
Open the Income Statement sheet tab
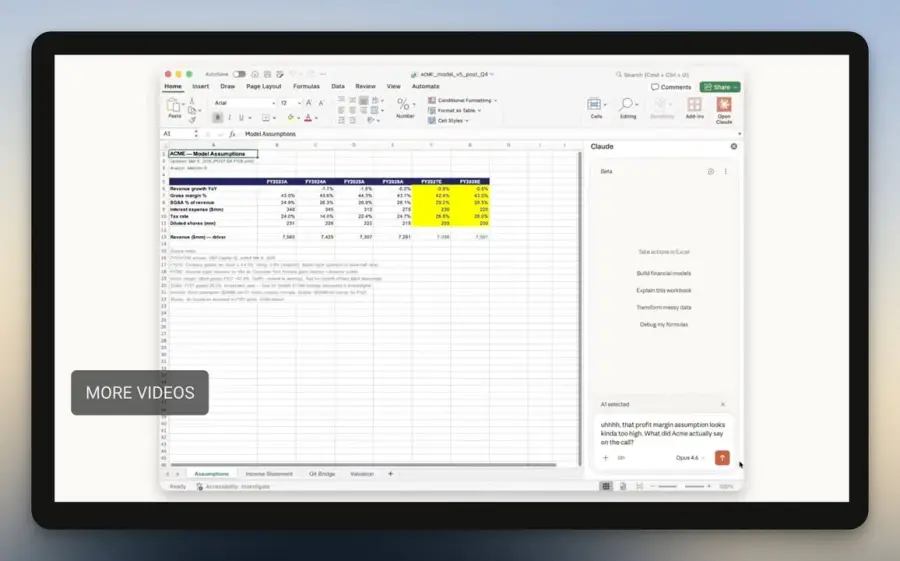[x=269, y=474]
